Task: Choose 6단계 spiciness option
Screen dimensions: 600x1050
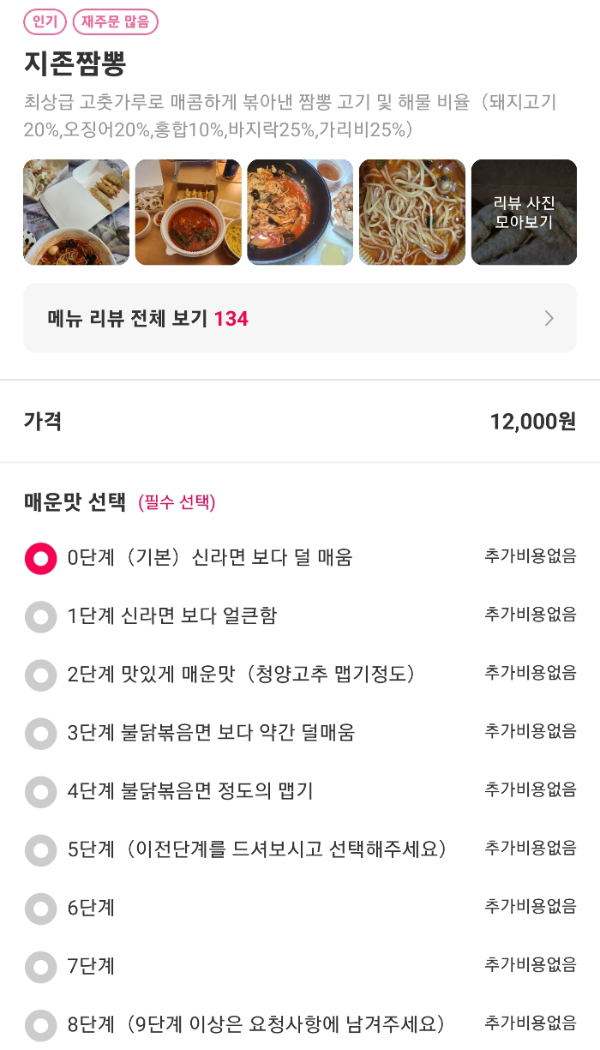Action: (x=43, y=908)
